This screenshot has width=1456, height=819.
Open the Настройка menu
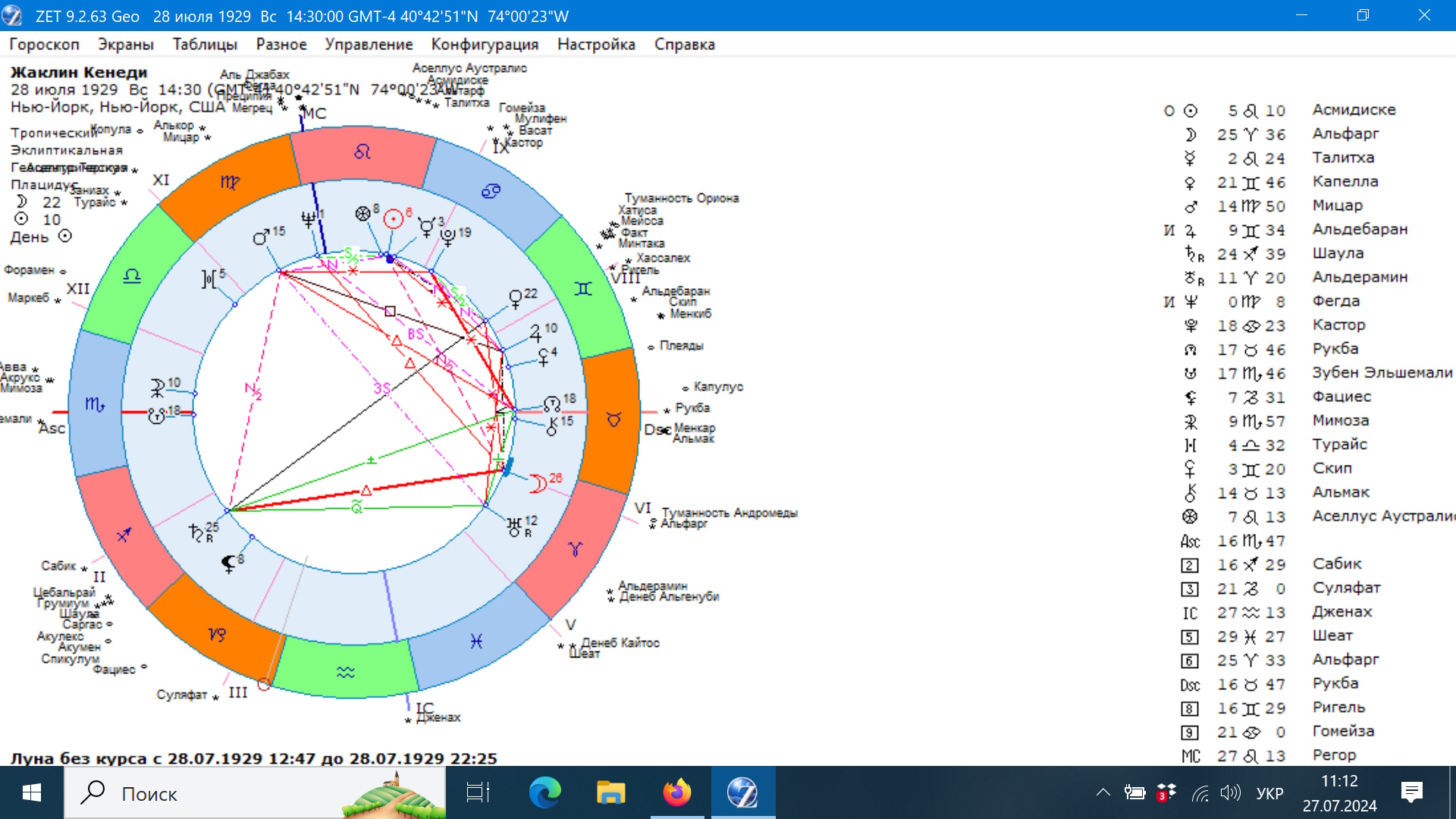tap(596, 44)
